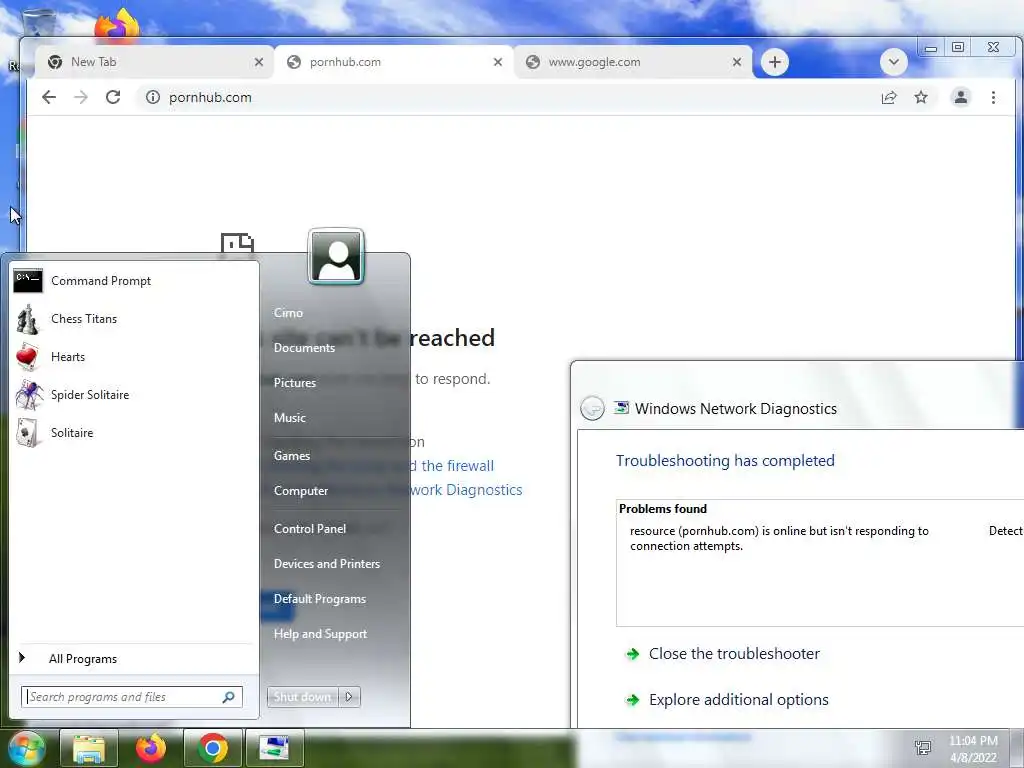Open Default Programs
1024x768 pixels.
click(319, 599)
